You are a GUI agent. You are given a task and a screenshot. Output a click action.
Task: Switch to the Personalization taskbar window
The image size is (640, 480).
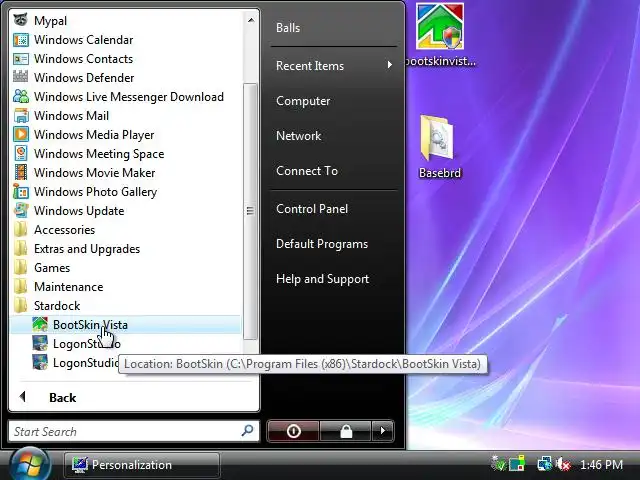pyautogui.click(x=142, y=464)
